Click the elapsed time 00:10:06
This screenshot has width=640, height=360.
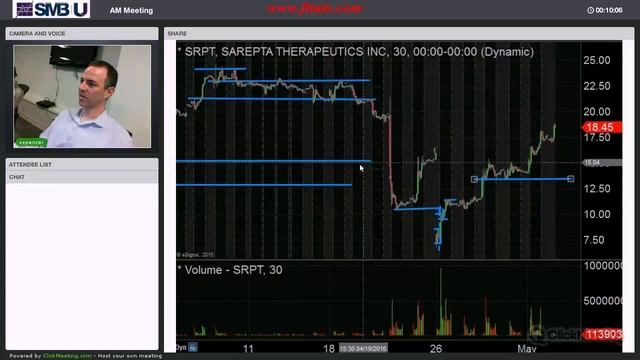click(x=609, y=10)
